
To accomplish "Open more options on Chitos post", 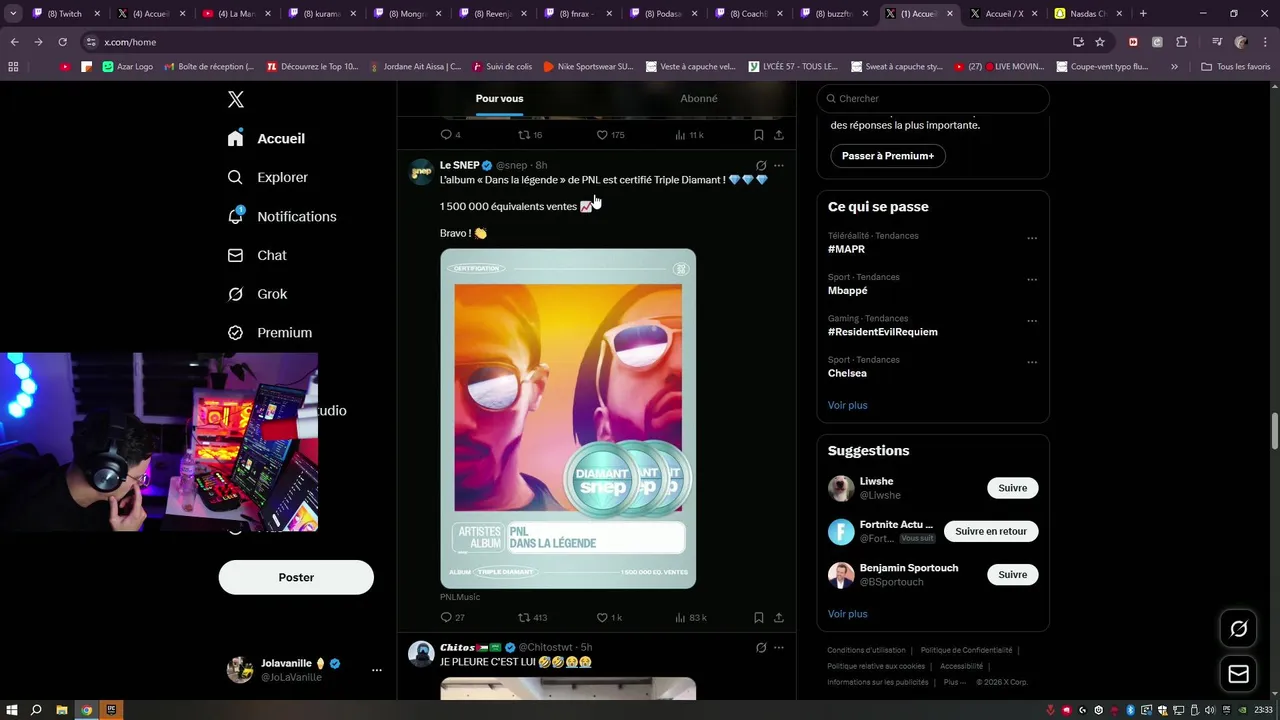I will coord(779,647).
